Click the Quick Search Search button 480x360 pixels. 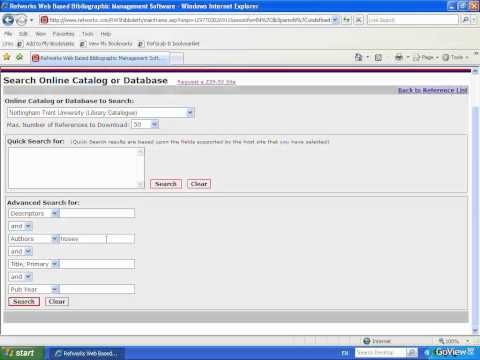[166, 184]
